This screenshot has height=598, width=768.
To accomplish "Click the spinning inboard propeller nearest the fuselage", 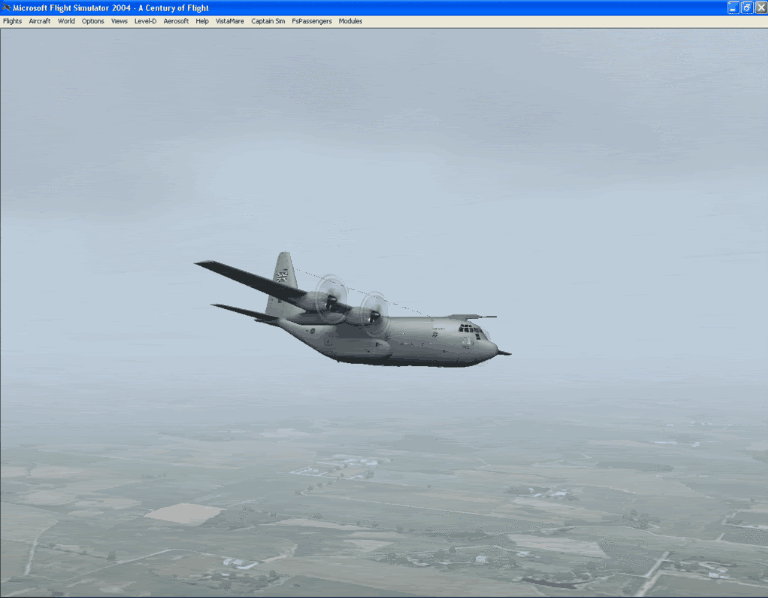I will pos(372,313).
